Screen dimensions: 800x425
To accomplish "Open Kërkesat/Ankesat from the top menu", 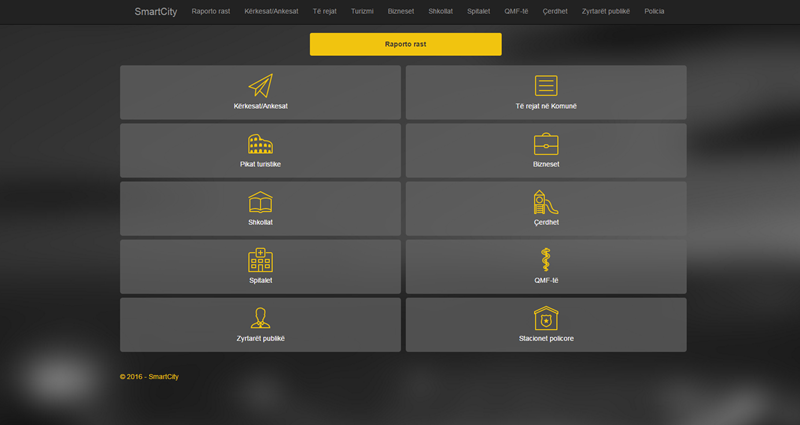I will pyautogui.click(x=271, y=11).
